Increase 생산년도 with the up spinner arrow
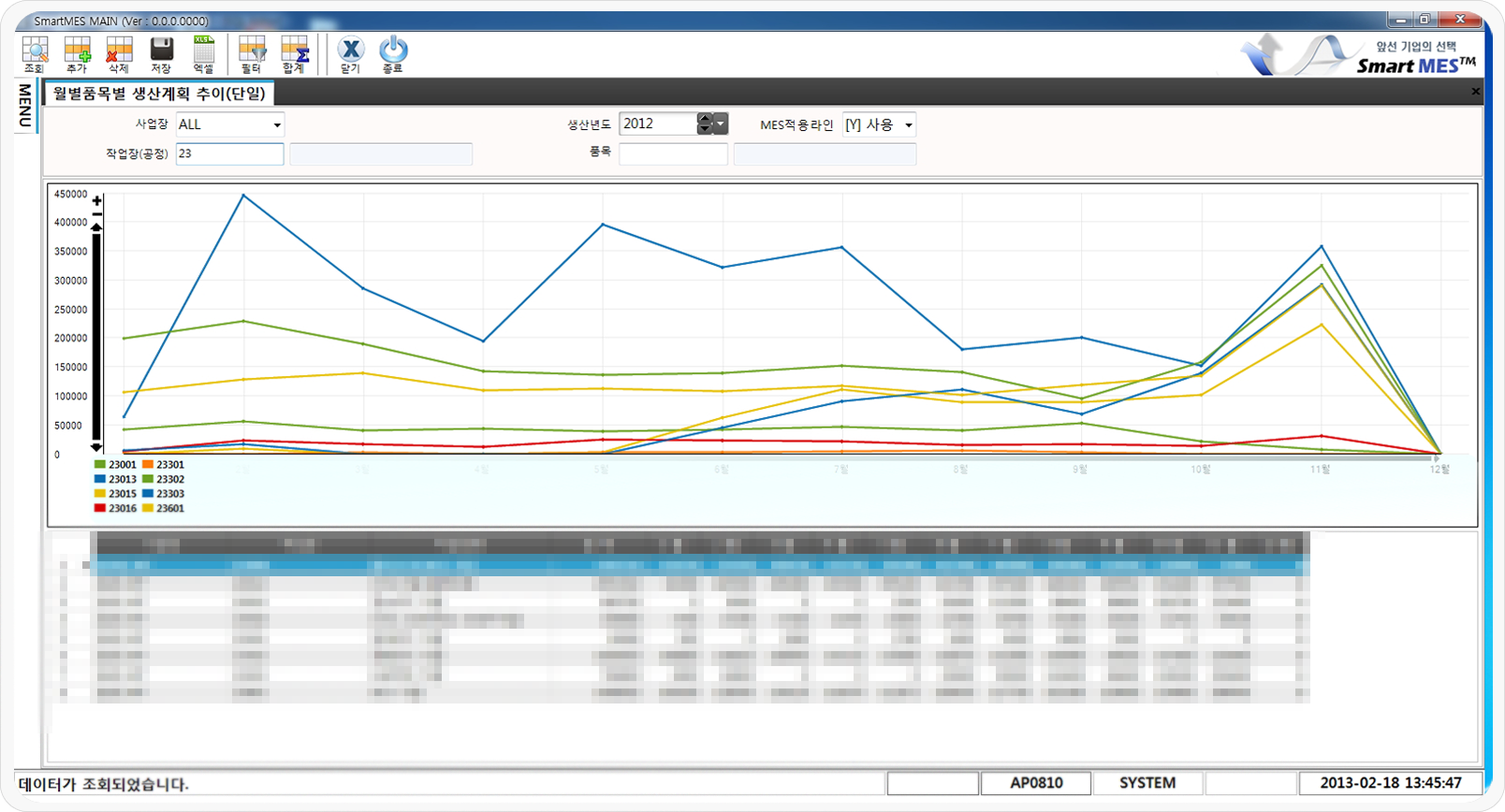Screen dimensions: 1505x812 pos(705,119)
